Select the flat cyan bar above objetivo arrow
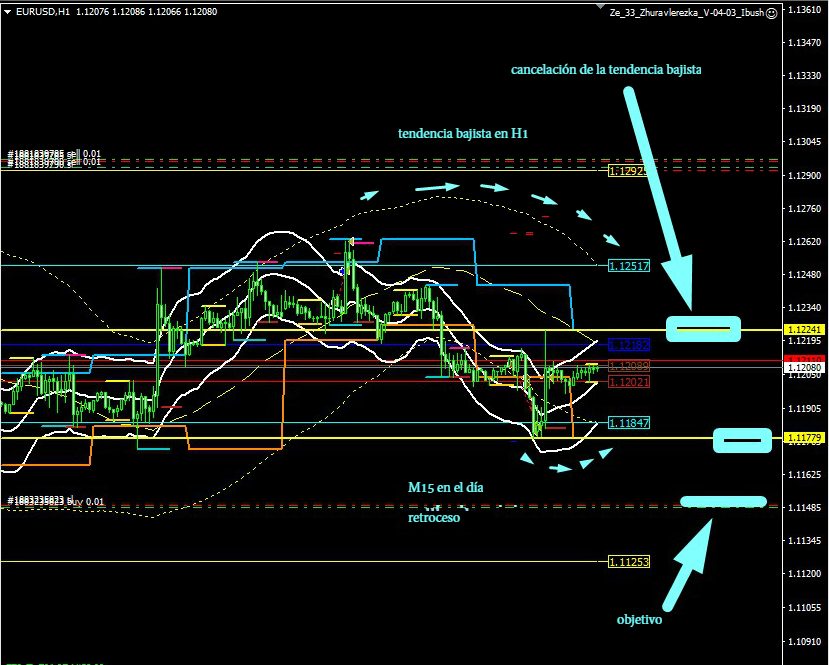The height and width of the screenshot is (665, 829). pyautogui.click(x=722, y=501)
